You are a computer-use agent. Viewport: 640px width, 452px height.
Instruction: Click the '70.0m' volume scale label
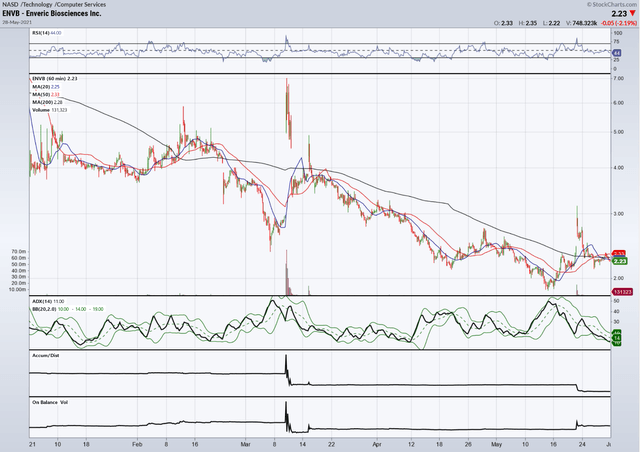(x=19, y=252)
